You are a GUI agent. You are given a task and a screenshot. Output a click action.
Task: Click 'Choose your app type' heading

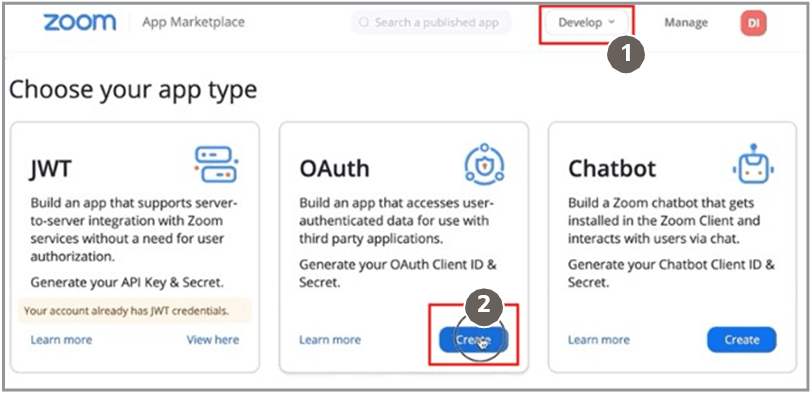(x=133, y=90)
